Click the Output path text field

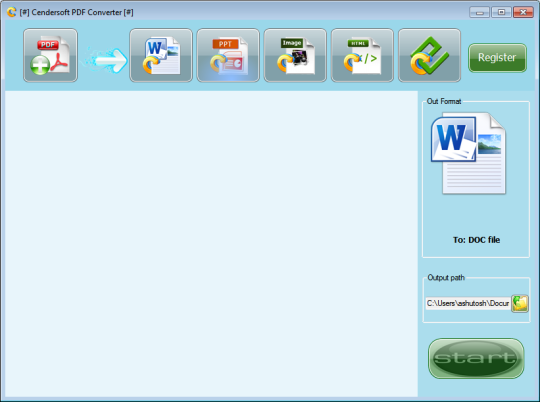(468, 303)
